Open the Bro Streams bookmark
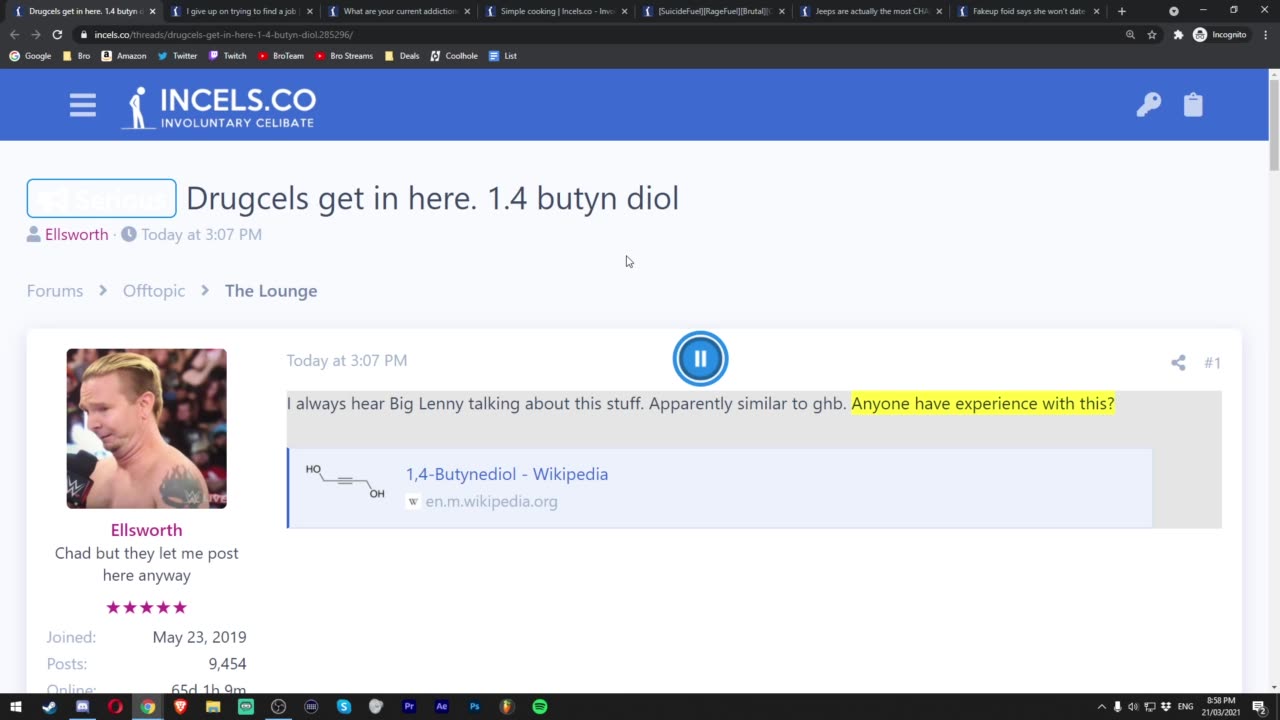This screenshot has height=720, width=1280. click(x=343, y=56)
